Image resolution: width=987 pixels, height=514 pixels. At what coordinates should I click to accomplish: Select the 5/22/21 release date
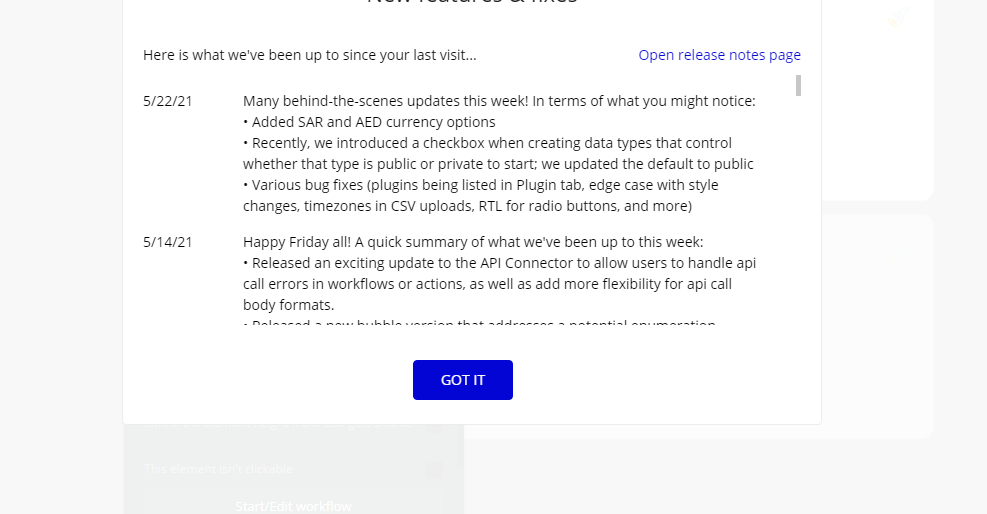pyautogui.click(x=167, y=101)
